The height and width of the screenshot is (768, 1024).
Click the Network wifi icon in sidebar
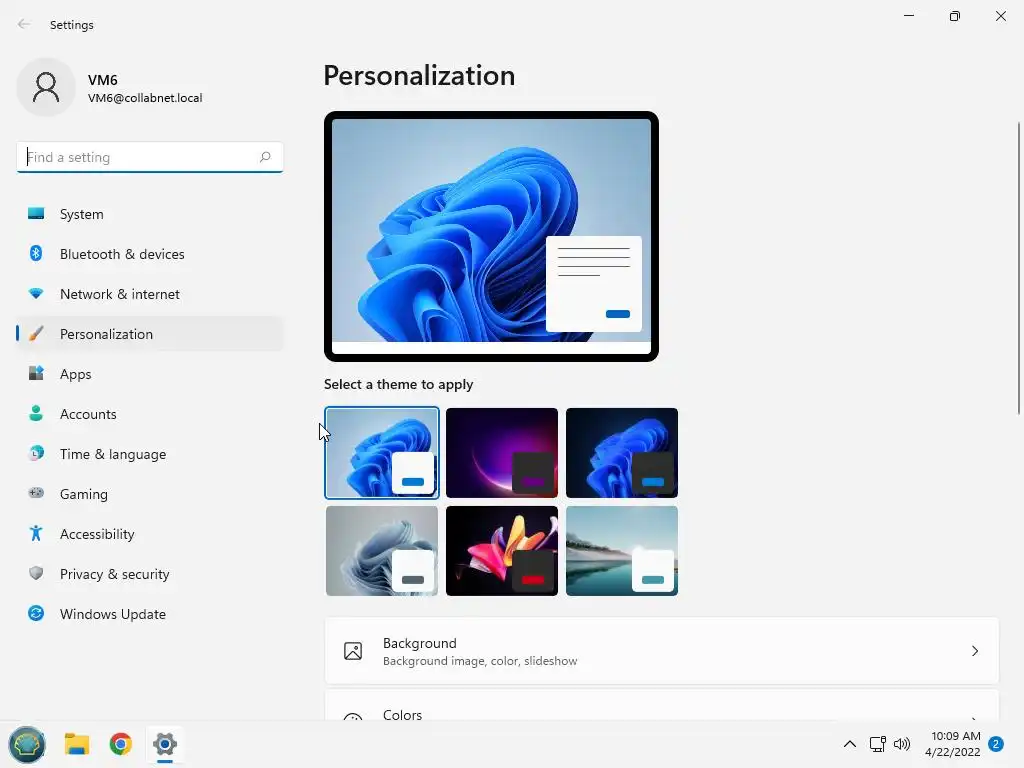tap(36, 294)
